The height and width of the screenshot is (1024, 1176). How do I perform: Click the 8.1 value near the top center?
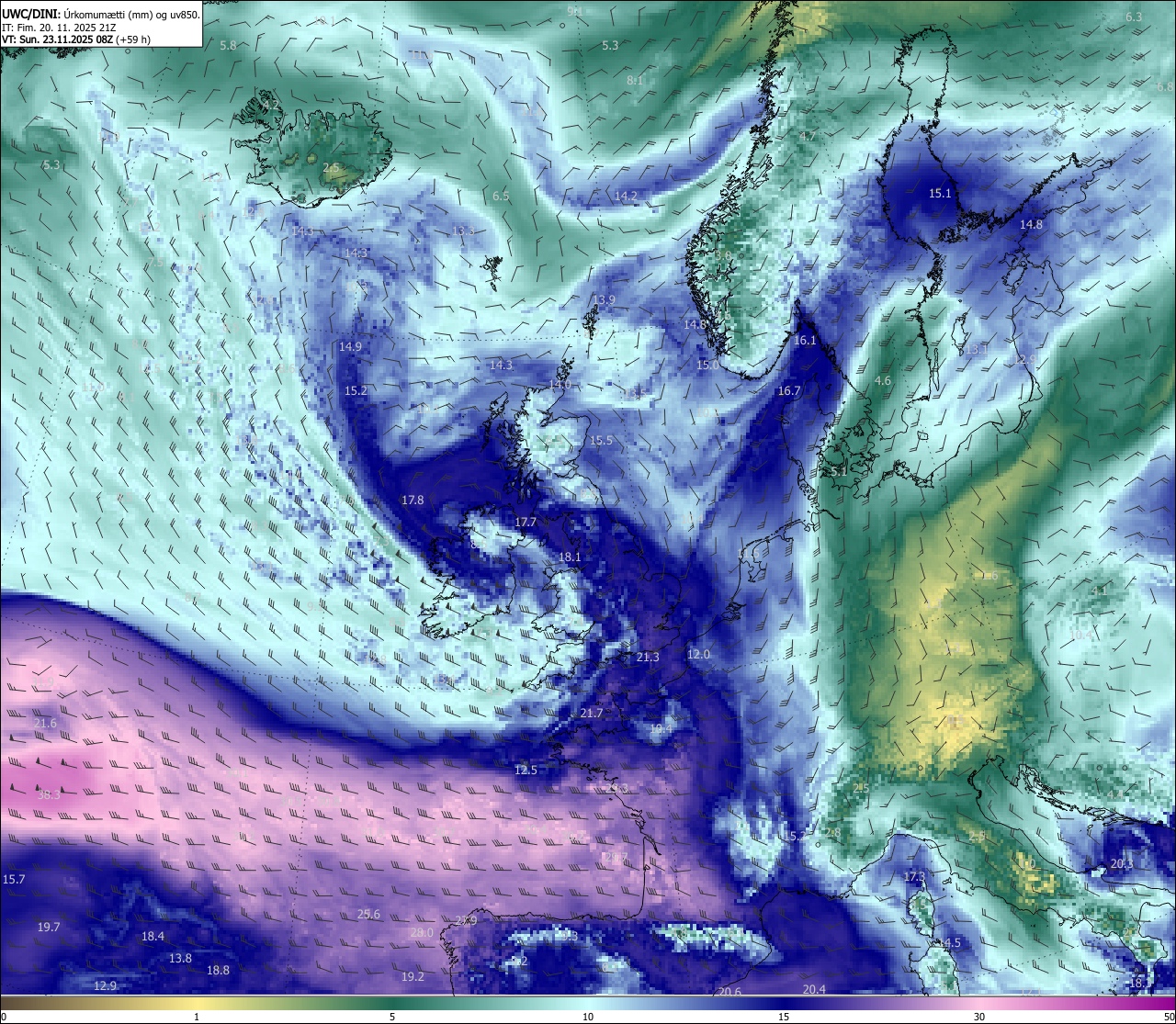[x=635, y=81]
